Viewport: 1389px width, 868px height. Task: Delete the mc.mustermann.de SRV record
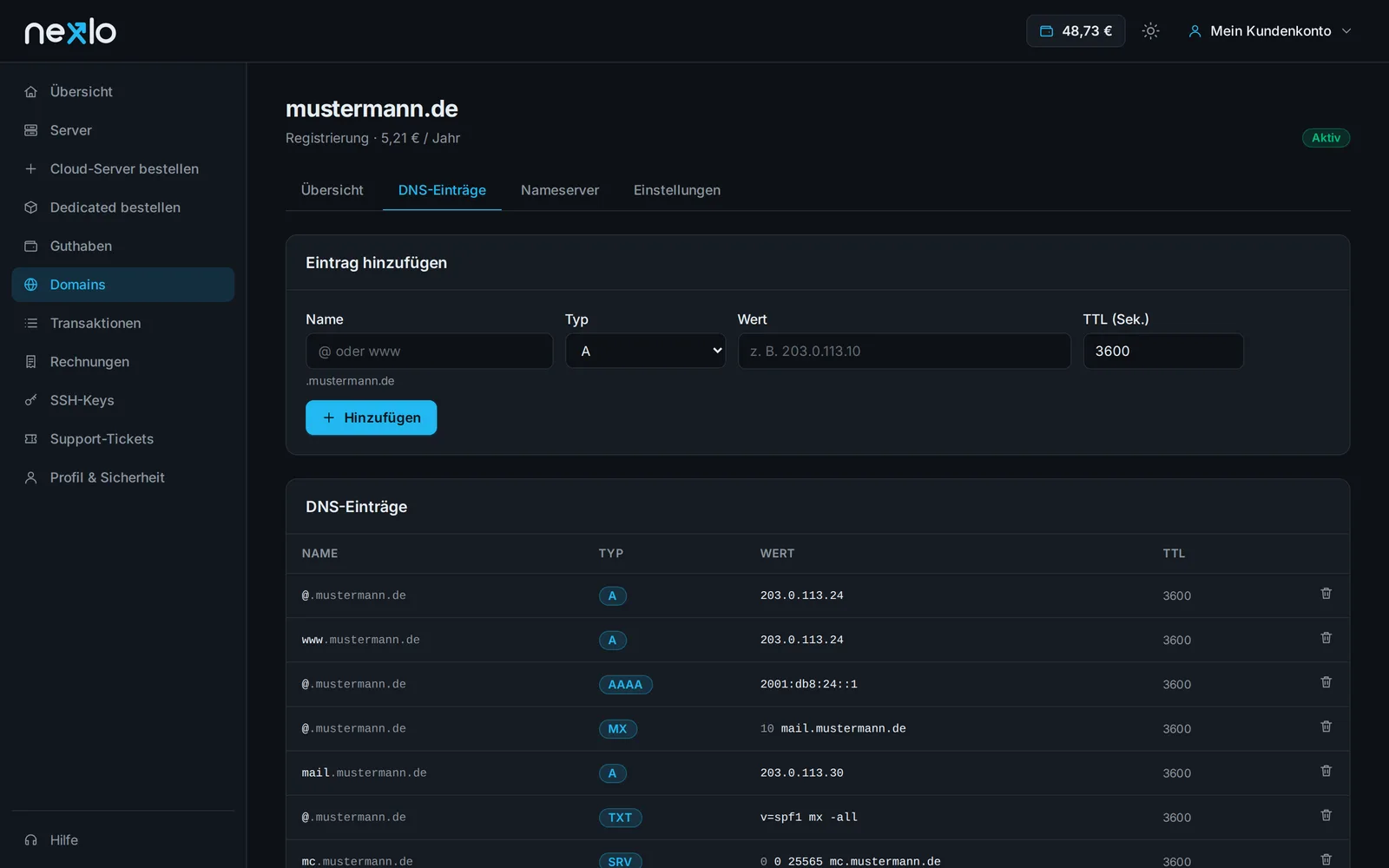(1326, 859)
